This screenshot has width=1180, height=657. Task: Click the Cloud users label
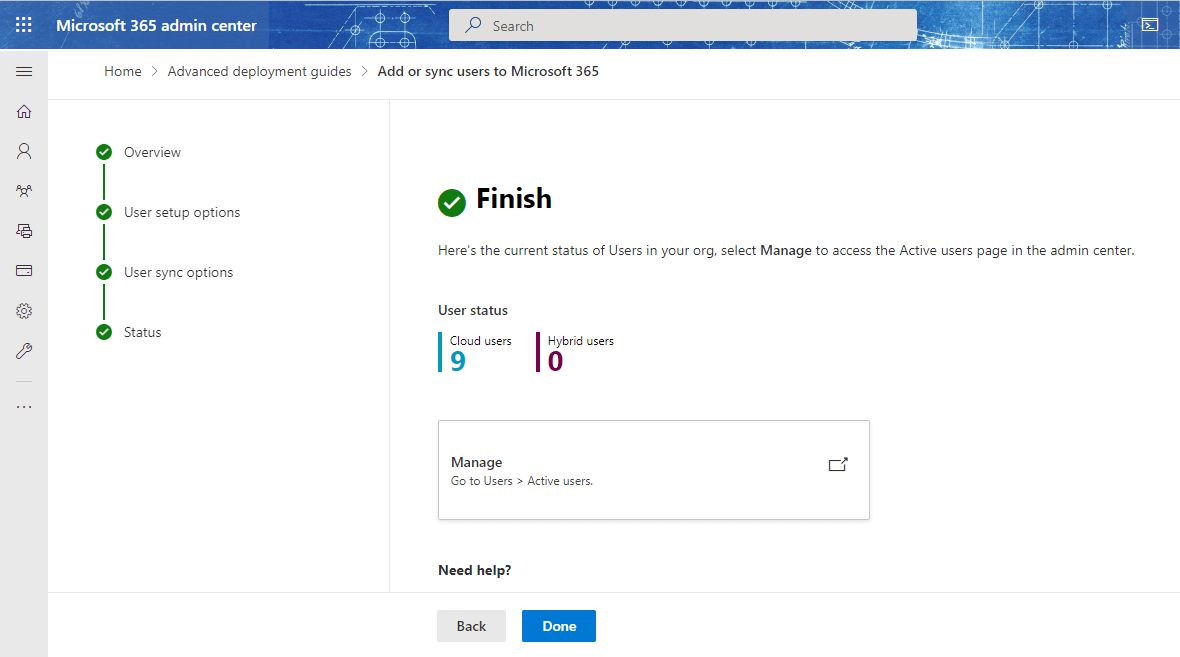coord(481,341)
